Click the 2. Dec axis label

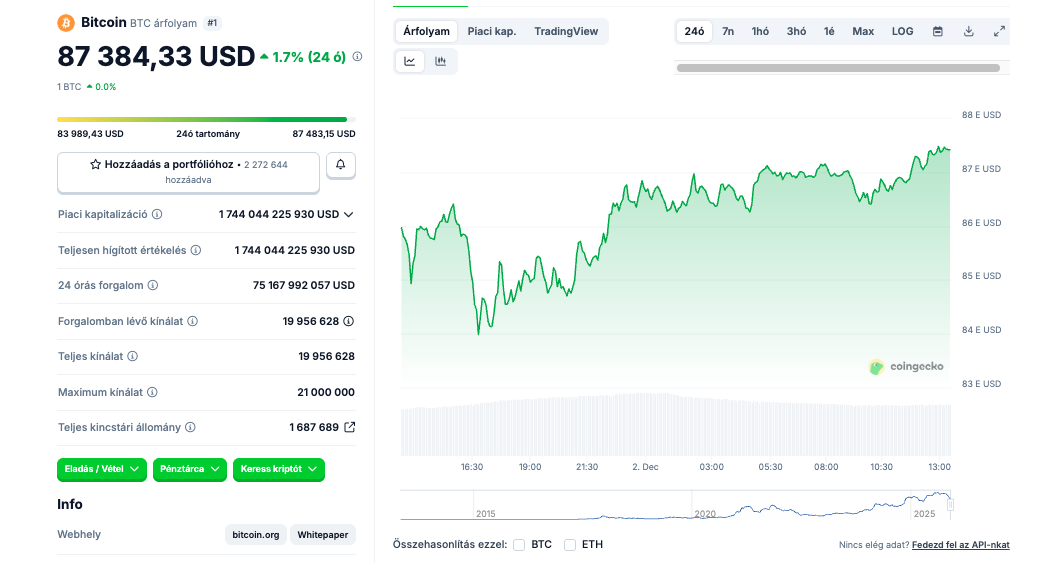pos(645,467)
